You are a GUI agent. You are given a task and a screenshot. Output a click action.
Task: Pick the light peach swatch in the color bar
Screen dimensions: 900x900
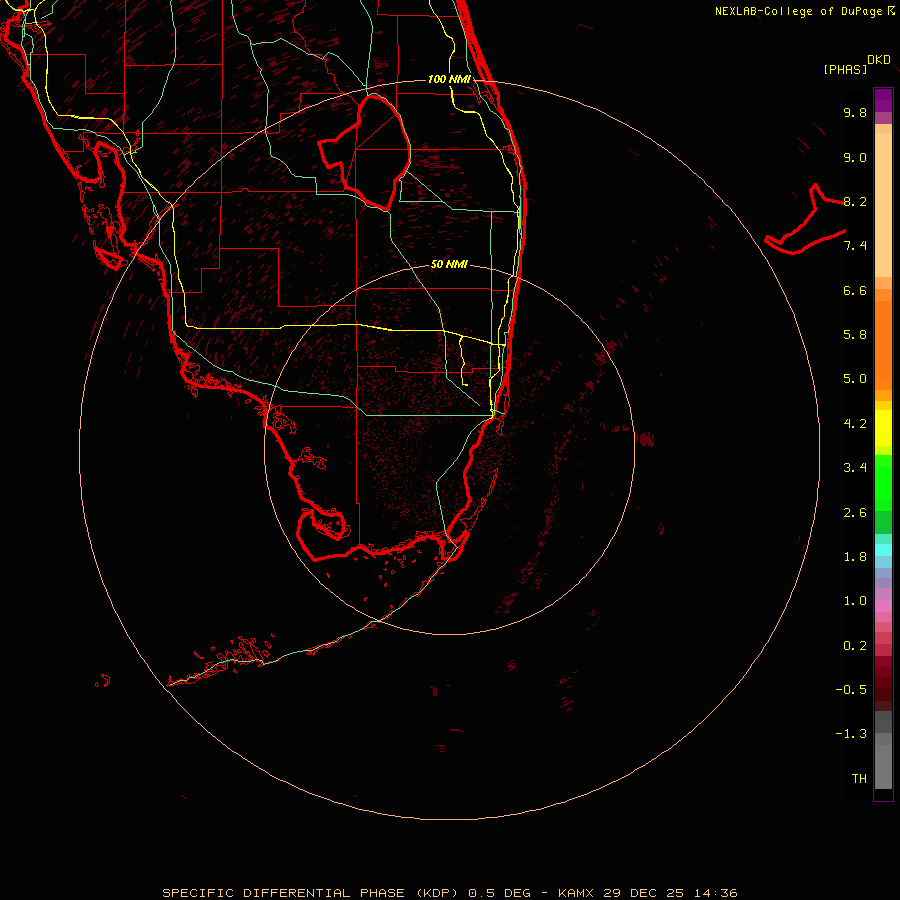(883, 205)
